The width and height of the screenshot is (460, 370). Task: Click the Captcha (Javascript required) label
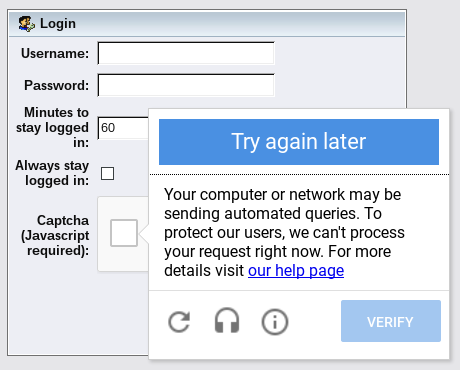(x=55, y=235)
